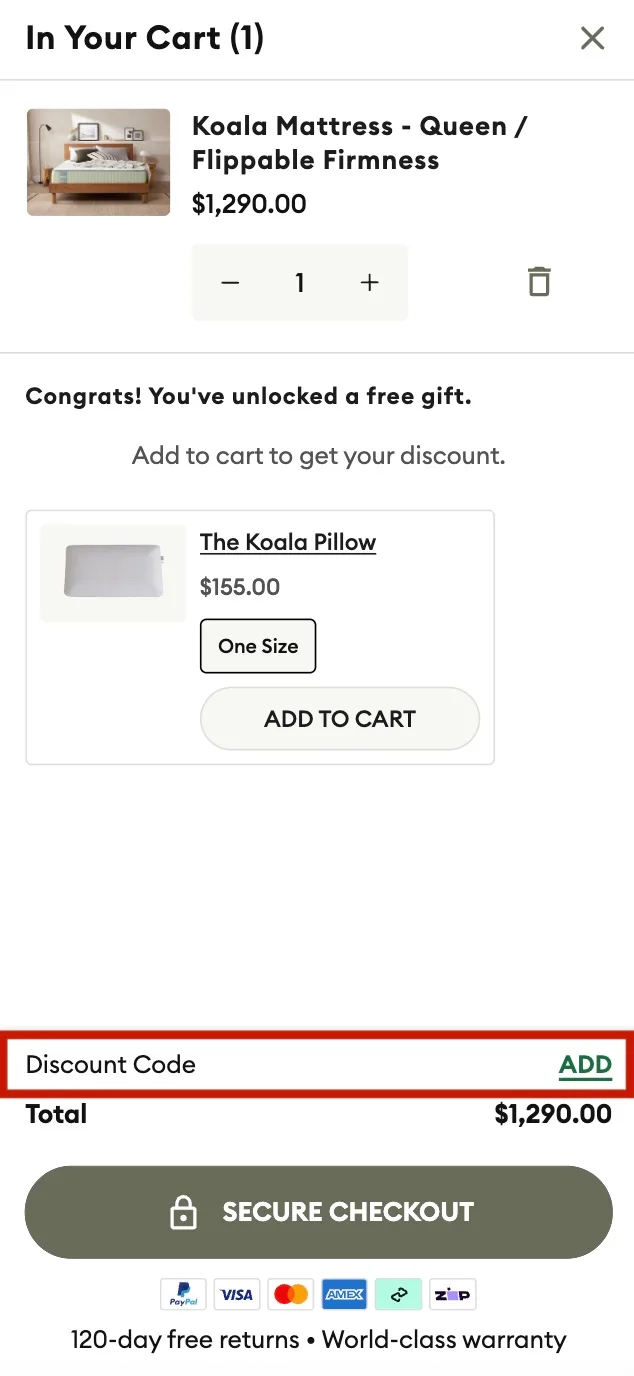Click ADD to enter a discount code
Screen dimensions: 634x1376
point(585,1064)
